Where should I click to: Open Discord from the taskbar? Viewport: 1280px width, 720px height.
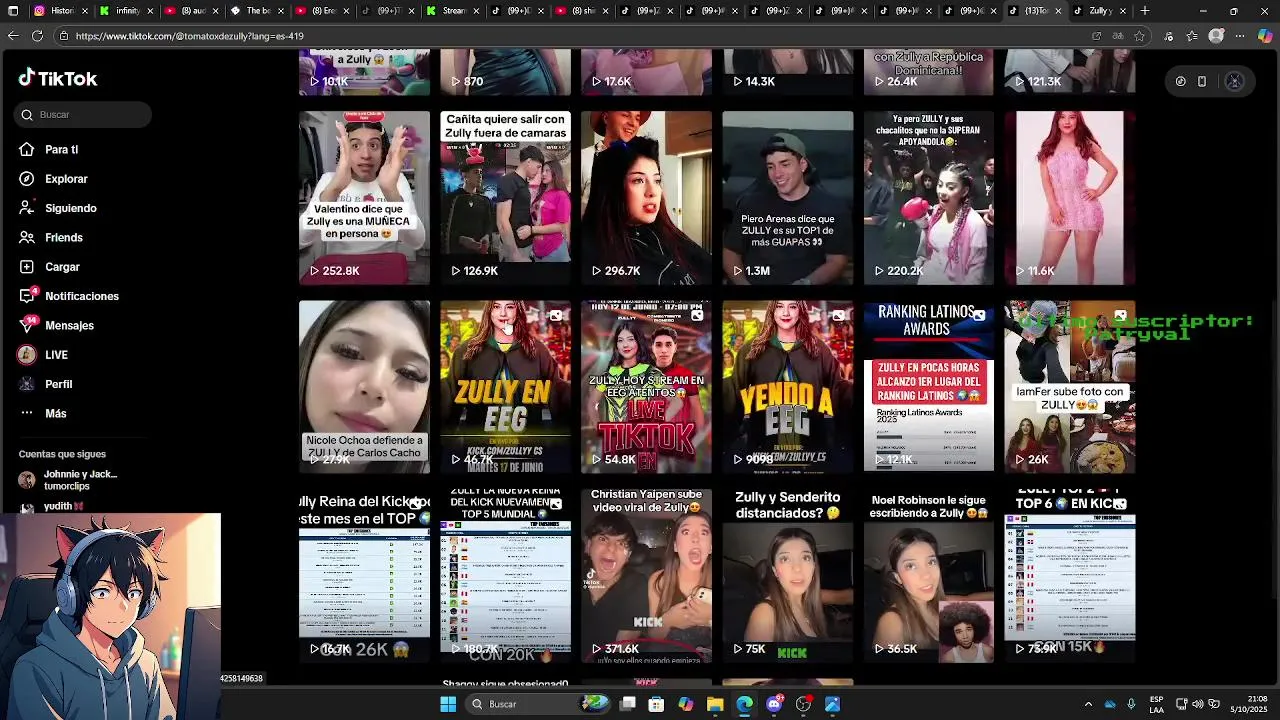pyautogui.click(x=774, y=704)
